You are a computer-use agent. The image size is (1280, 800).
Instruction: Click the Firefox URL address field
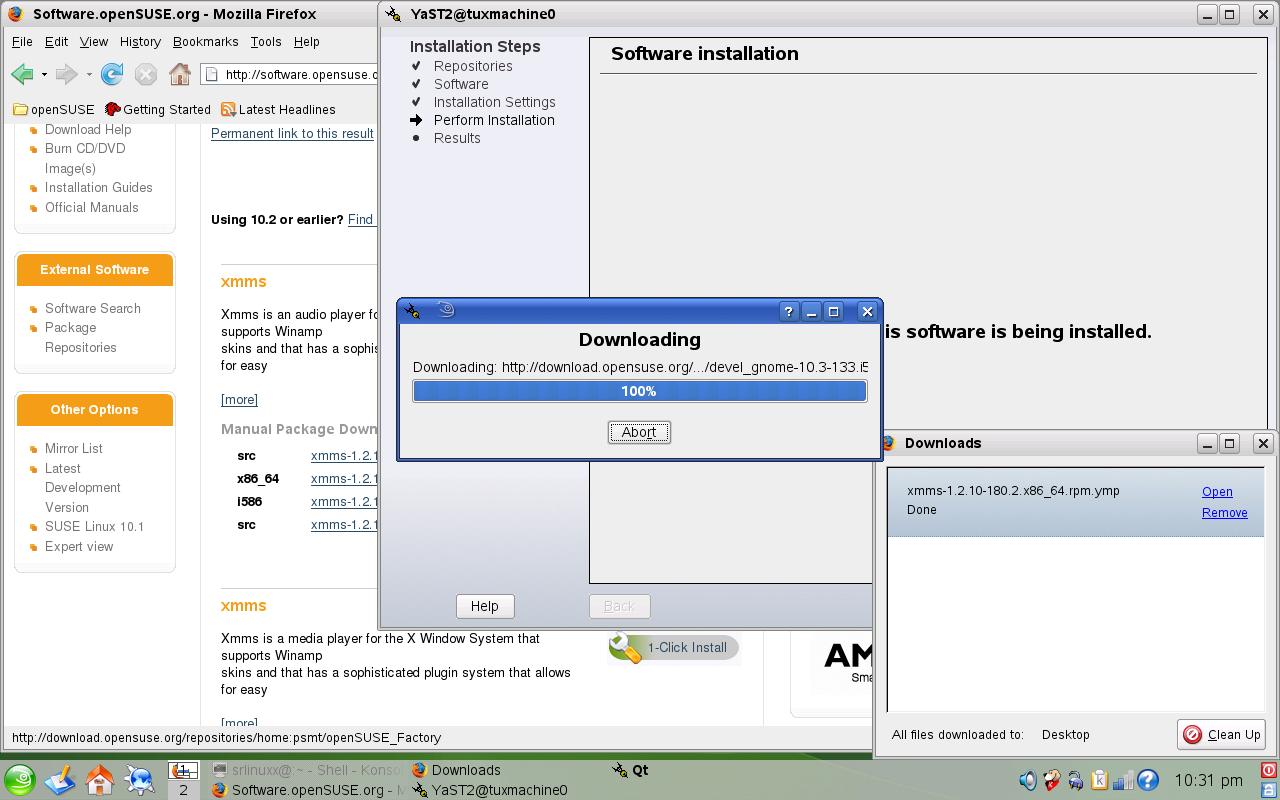[290, 74]
